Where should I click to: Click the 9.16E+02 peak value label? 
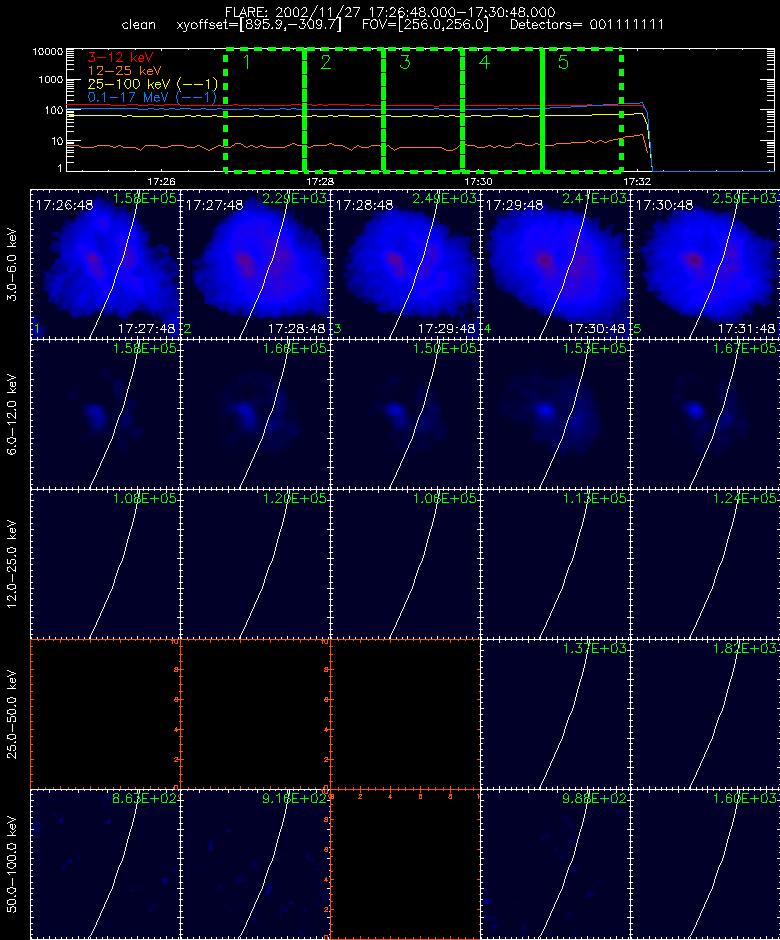pyautogui.click(x=295, y=799)
